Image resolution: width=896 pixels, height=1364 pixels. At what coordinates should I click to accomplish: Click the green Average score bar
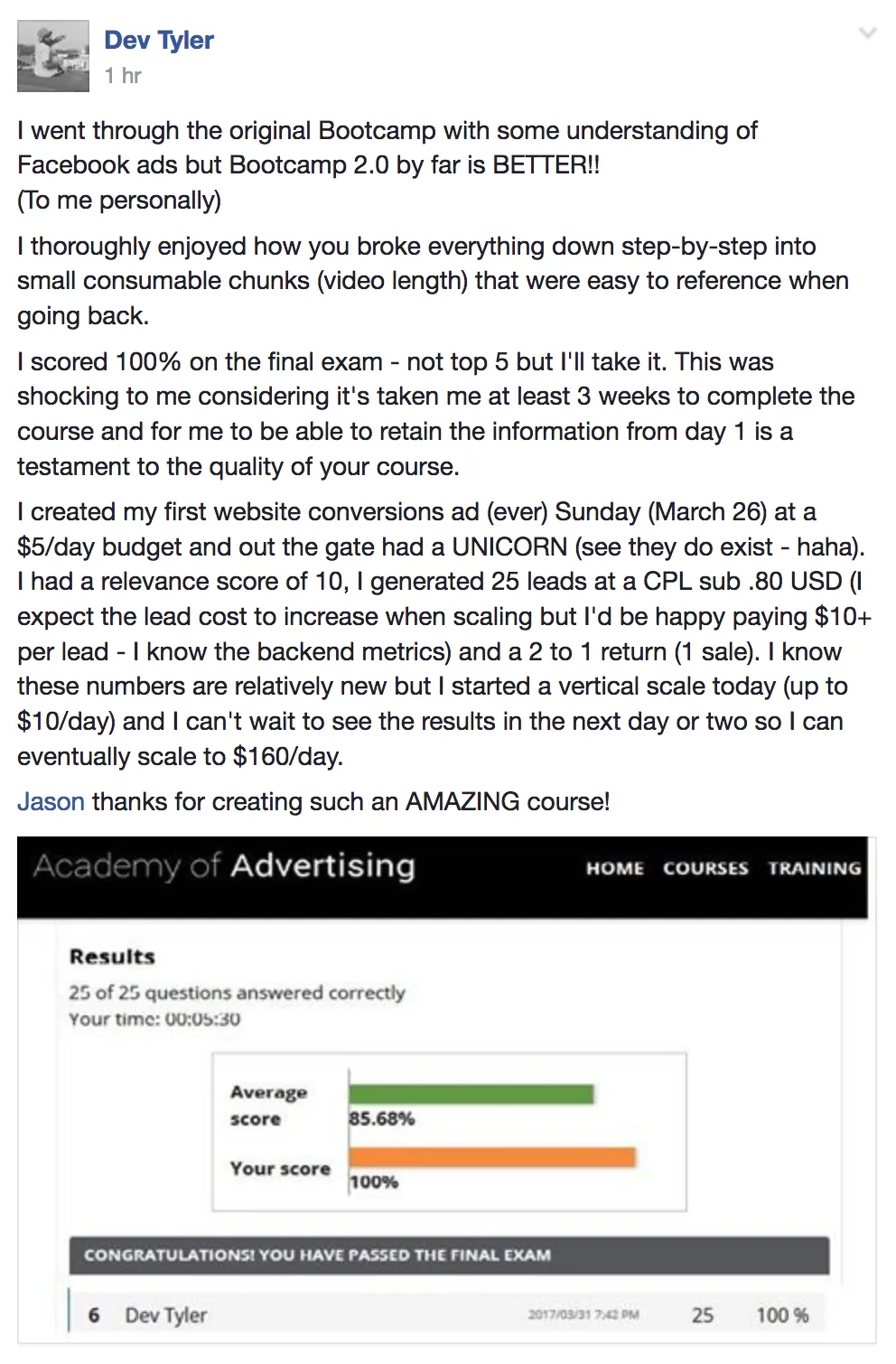(x=471, y=1094)
